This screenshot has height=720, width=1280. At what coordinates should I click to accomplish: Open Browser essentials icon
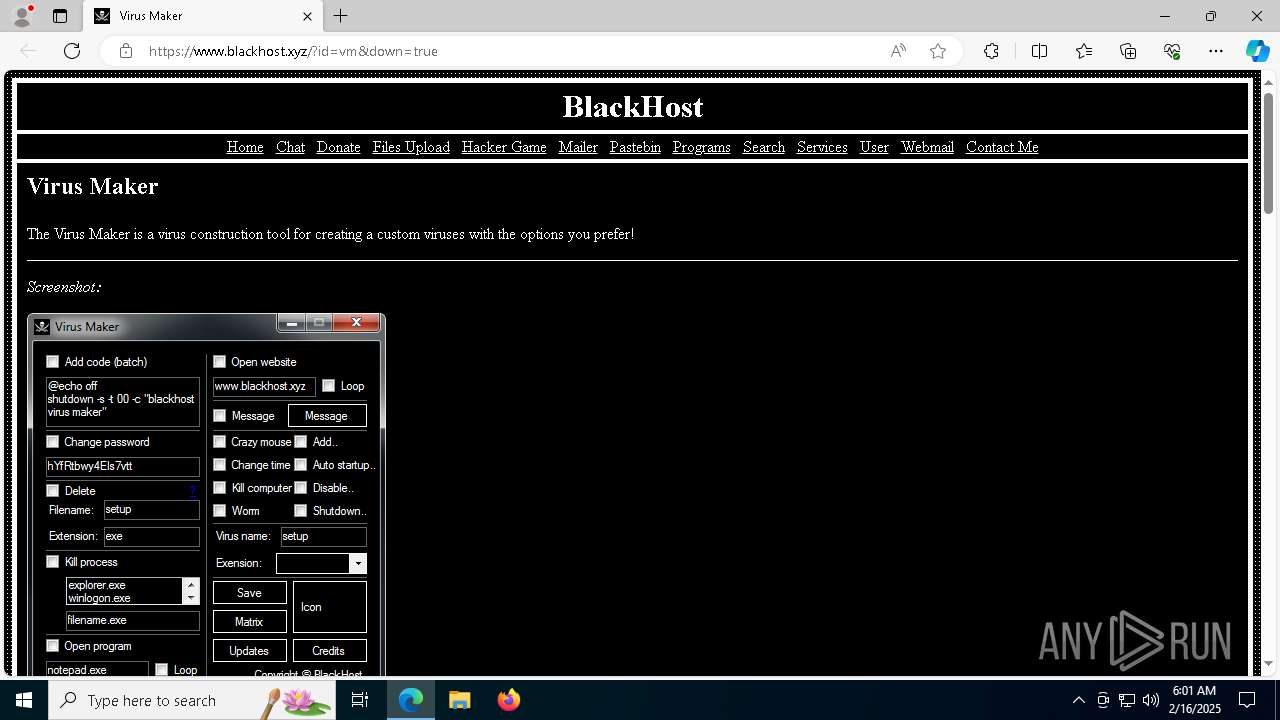[1172, 51]
